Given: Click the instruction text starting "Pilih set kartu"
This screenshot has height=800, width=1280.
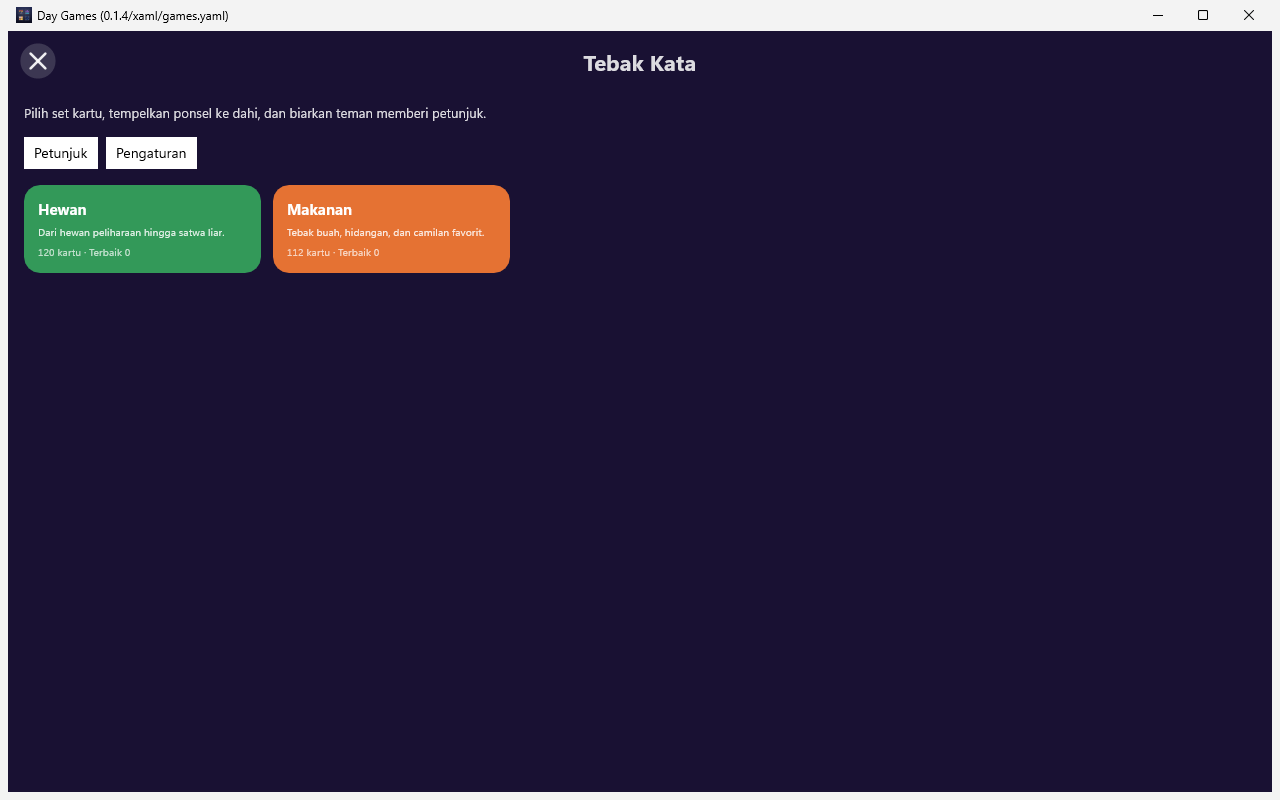Looking at the screenshot, I should 255,114.
